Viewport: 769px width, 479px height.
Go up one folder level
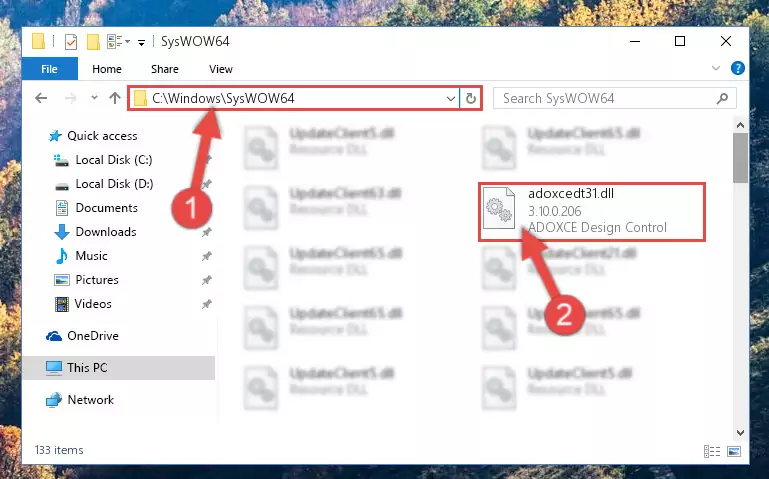(x=115, y=98)
